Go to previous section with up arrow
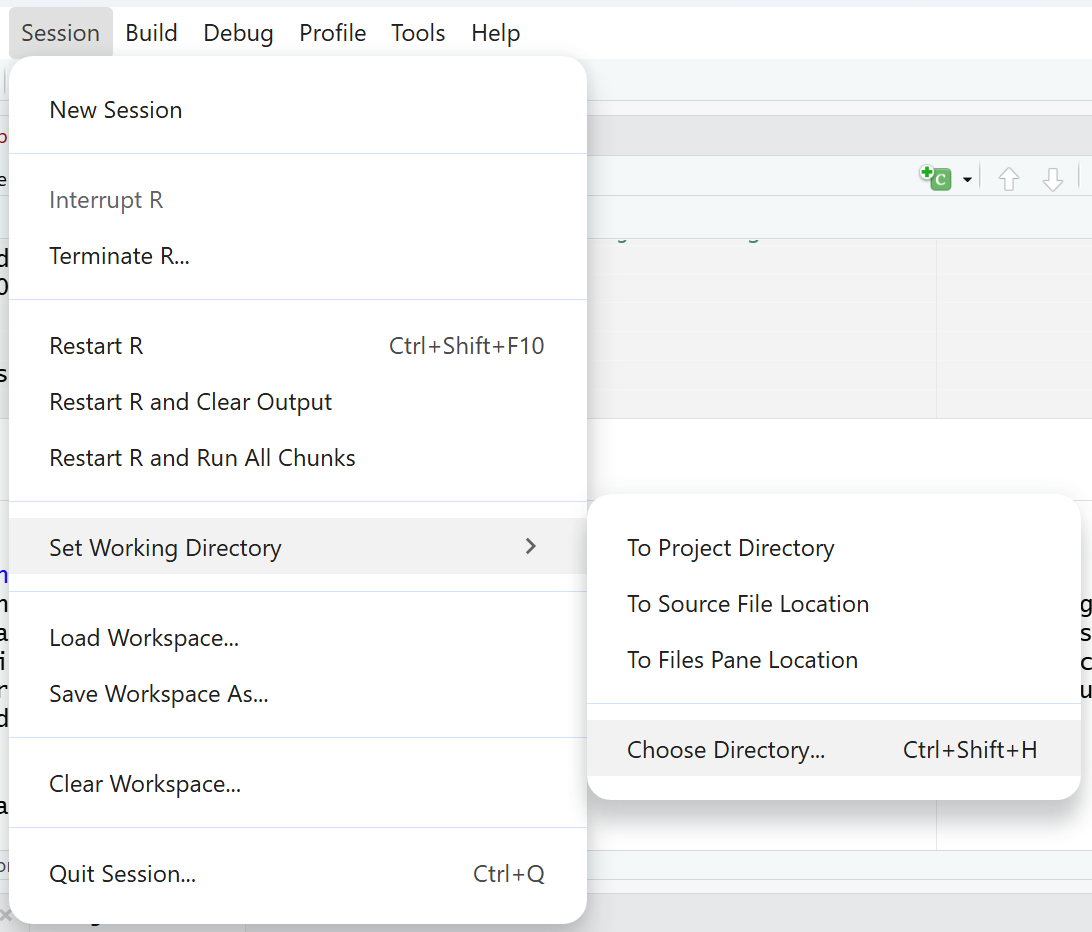Screen dimensions: 1092x932 coord(1008,179)
